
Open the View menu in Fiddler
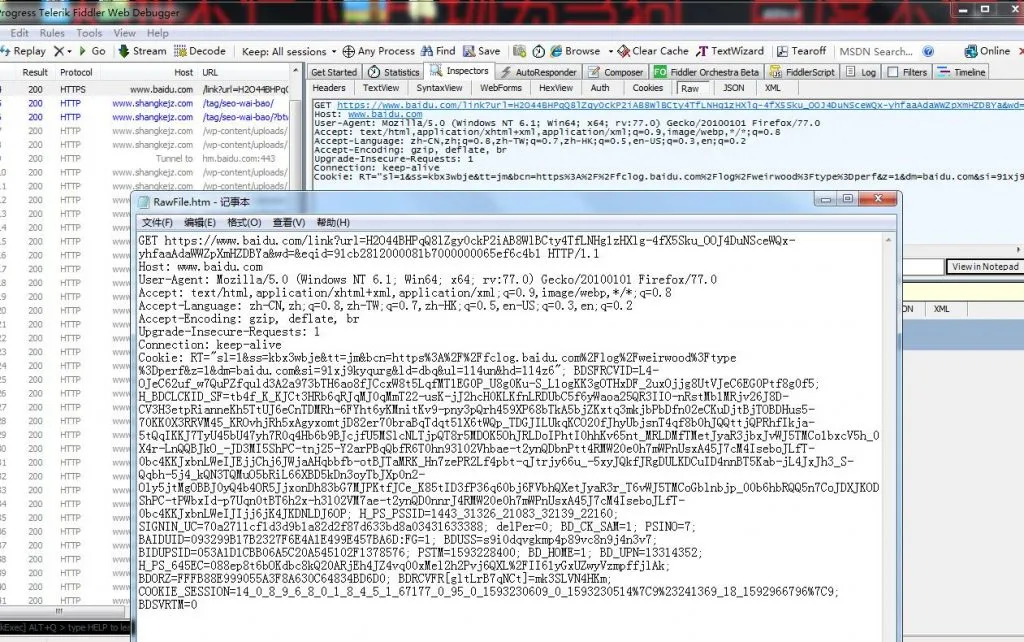(x=125, y=33)
